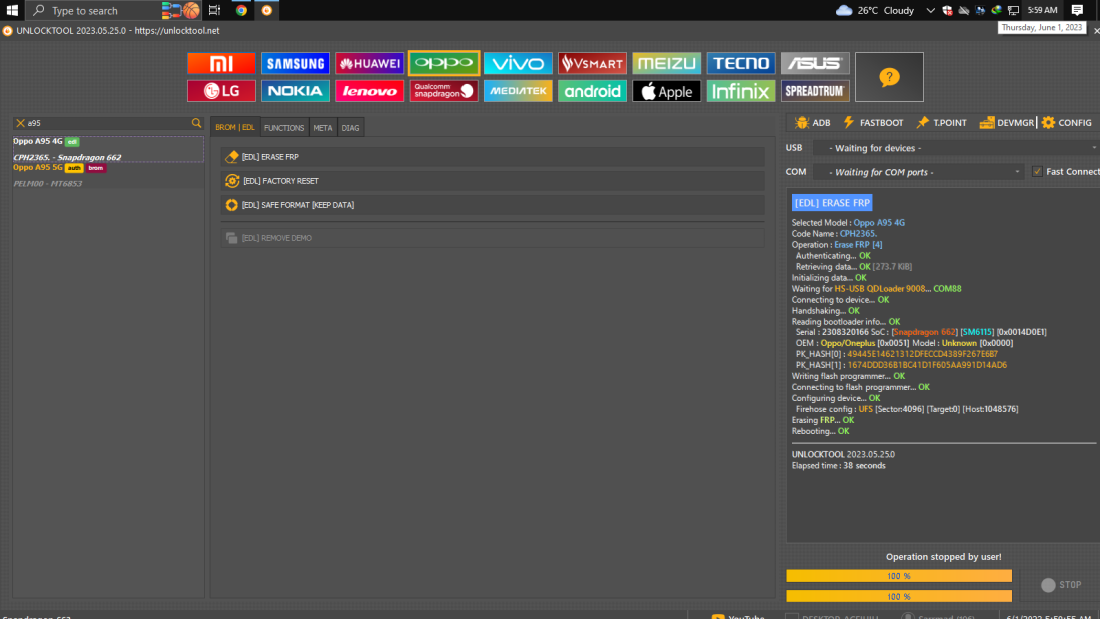The image size is (1100, 619).
Task: Open ADB tools
Action: [813, 122]
